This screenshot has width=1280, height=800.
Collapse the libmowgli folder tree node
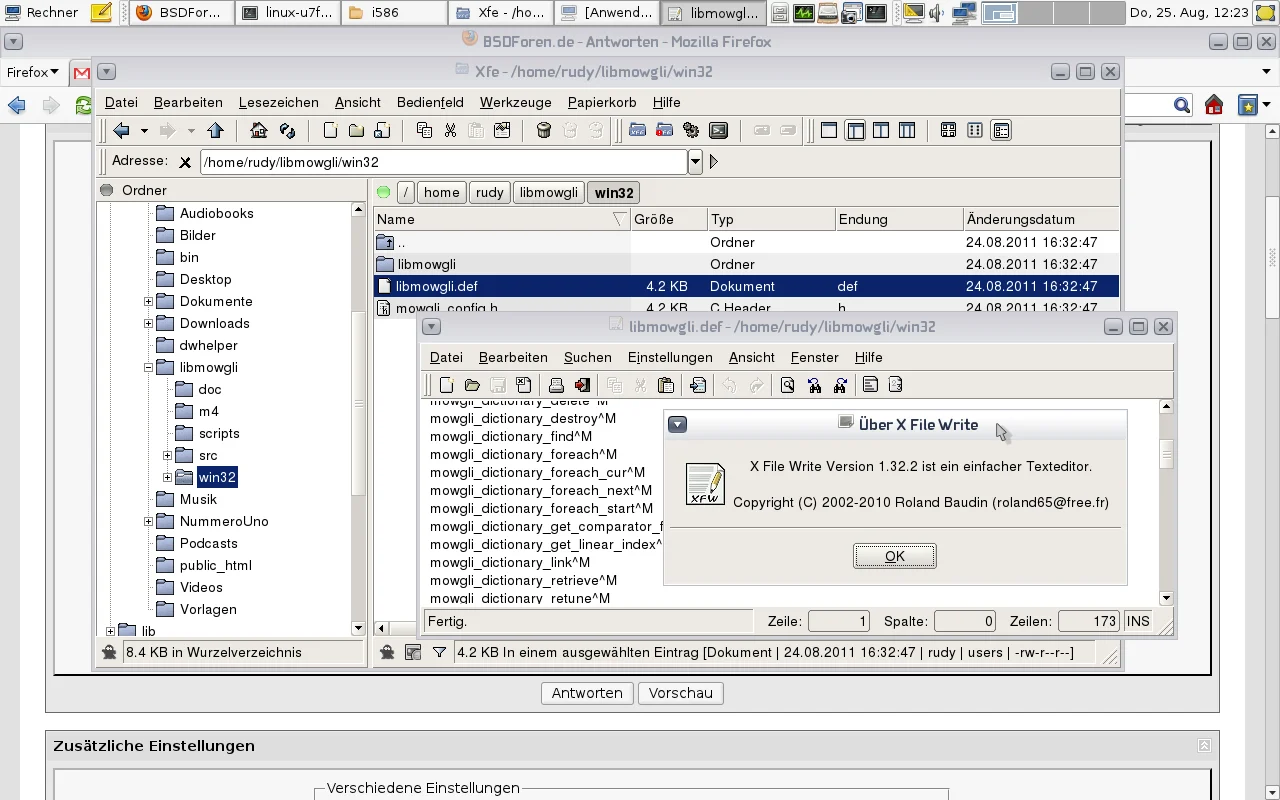(x=148, y=367)
